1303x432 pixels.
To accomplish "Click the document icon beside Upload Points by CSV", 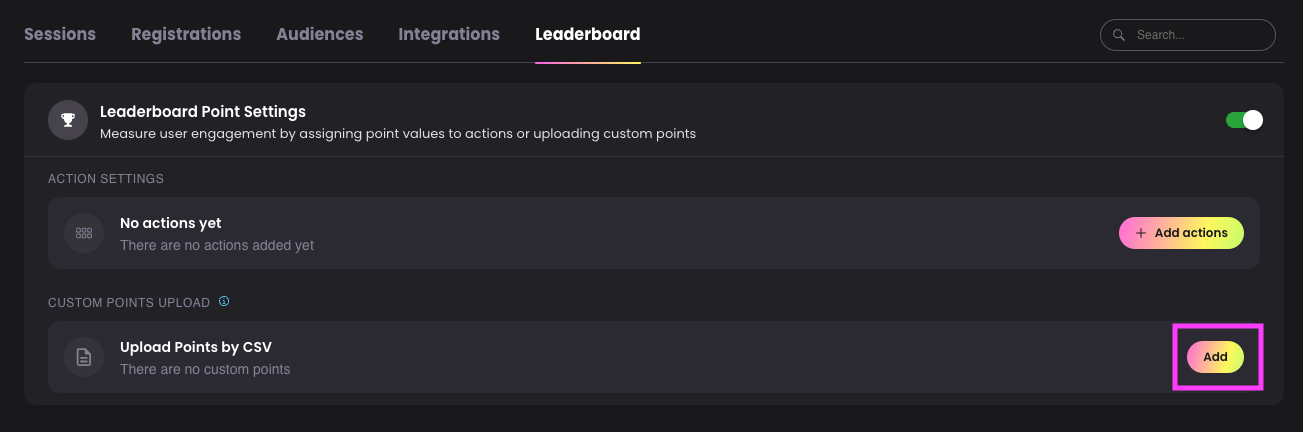I will pos(84,357).
